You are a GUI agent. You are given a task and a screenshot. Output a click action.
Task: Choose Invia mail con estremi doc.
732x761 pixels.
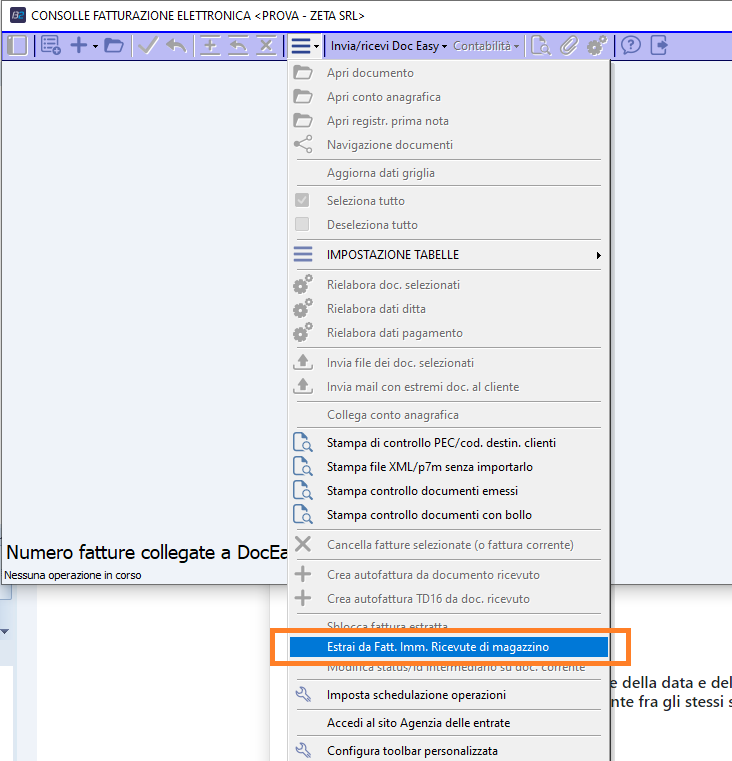[x=449, y=387]
